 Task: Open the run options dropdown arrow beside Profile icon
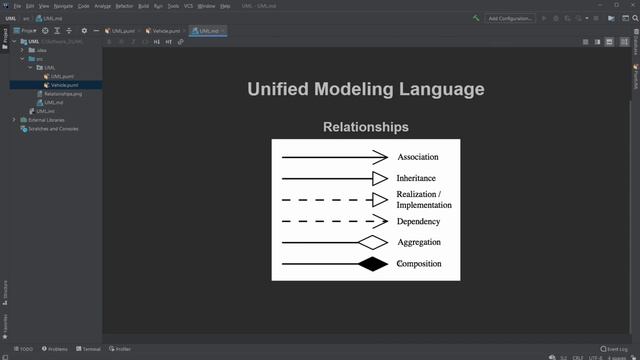click(x=587, y=18)
